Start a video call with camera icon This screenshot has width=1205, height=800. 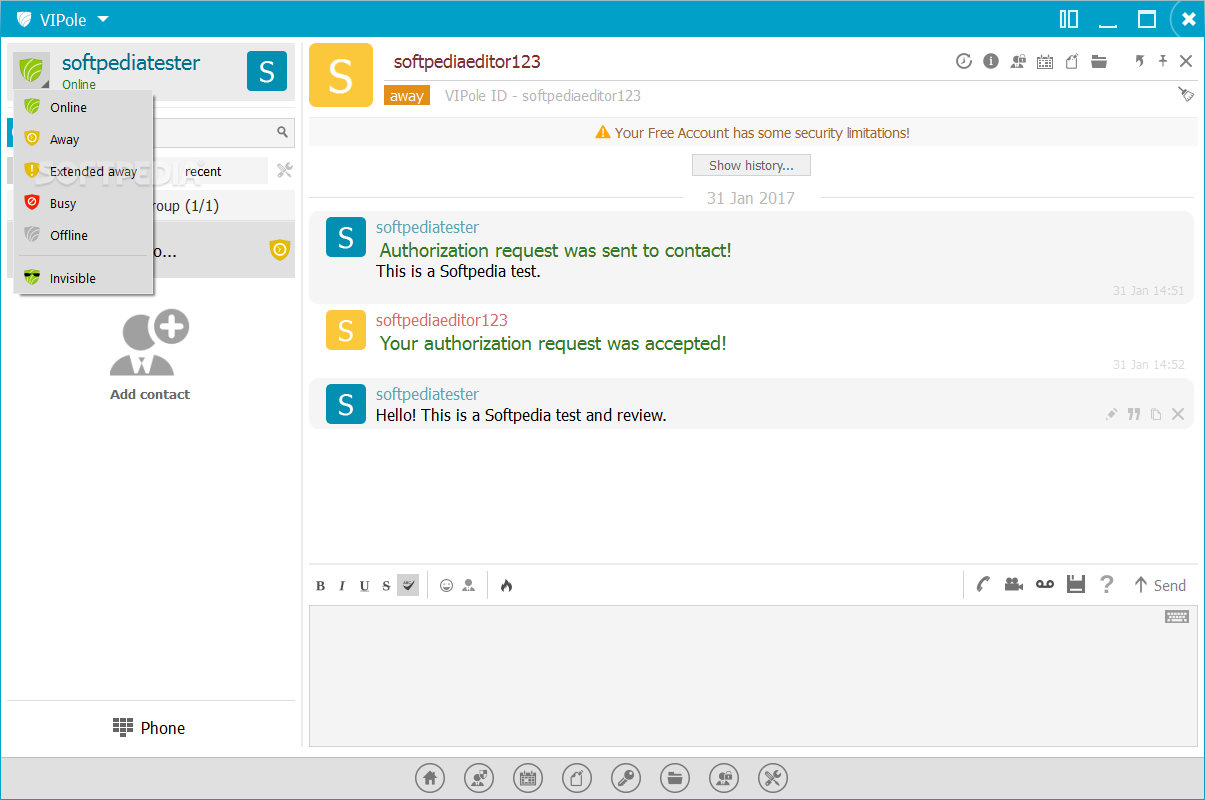1014,585
